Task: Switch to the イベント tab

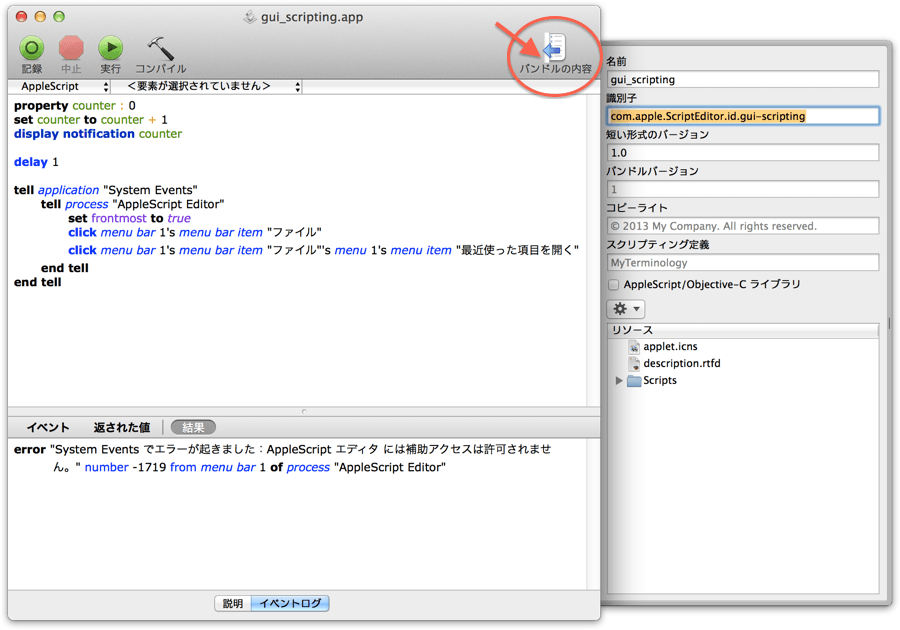Action: point(48,427)
